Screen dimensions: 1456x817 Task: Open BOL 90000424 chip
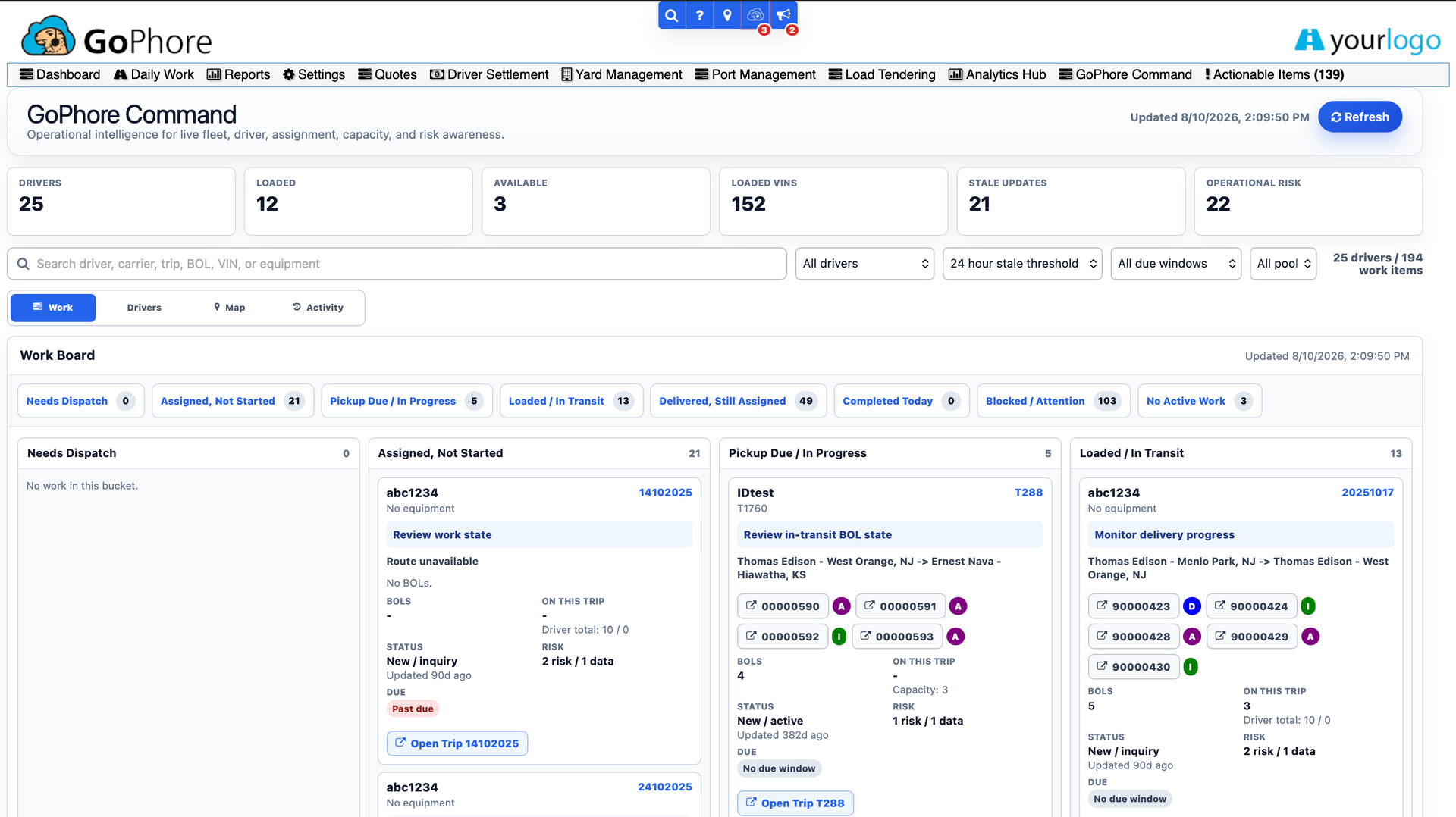(1251, 606)
